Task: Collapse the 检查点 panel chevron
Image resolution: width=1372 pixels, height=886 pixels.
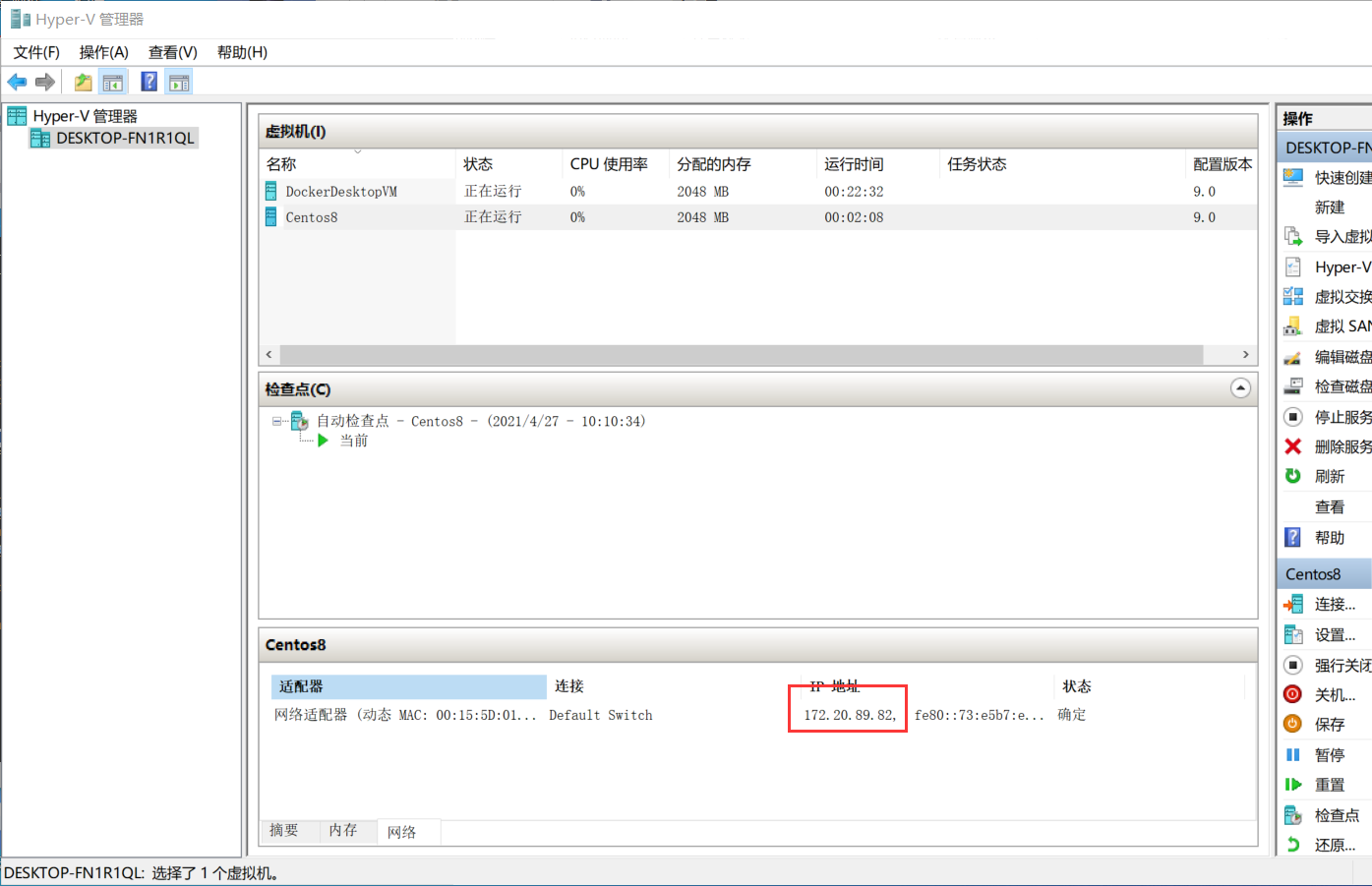Action: pyautogui.click(x=1240, y=388)
